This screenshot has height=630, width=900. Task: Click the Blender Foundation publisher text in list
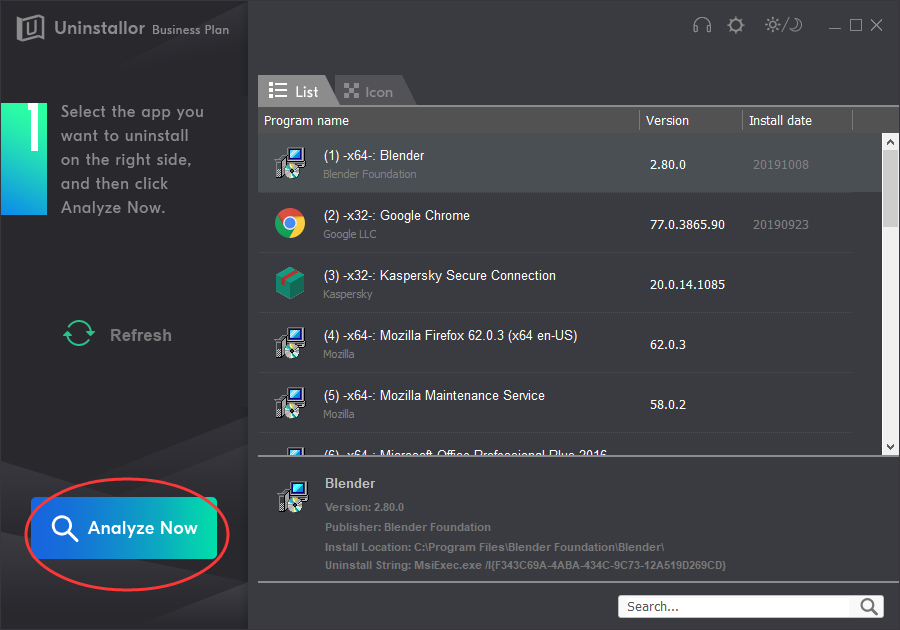coord(370,174)
